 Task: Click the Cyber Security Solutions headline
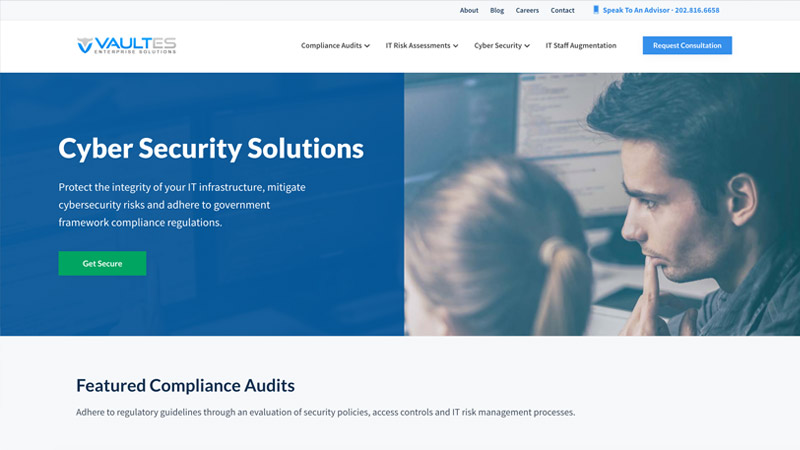211,149
